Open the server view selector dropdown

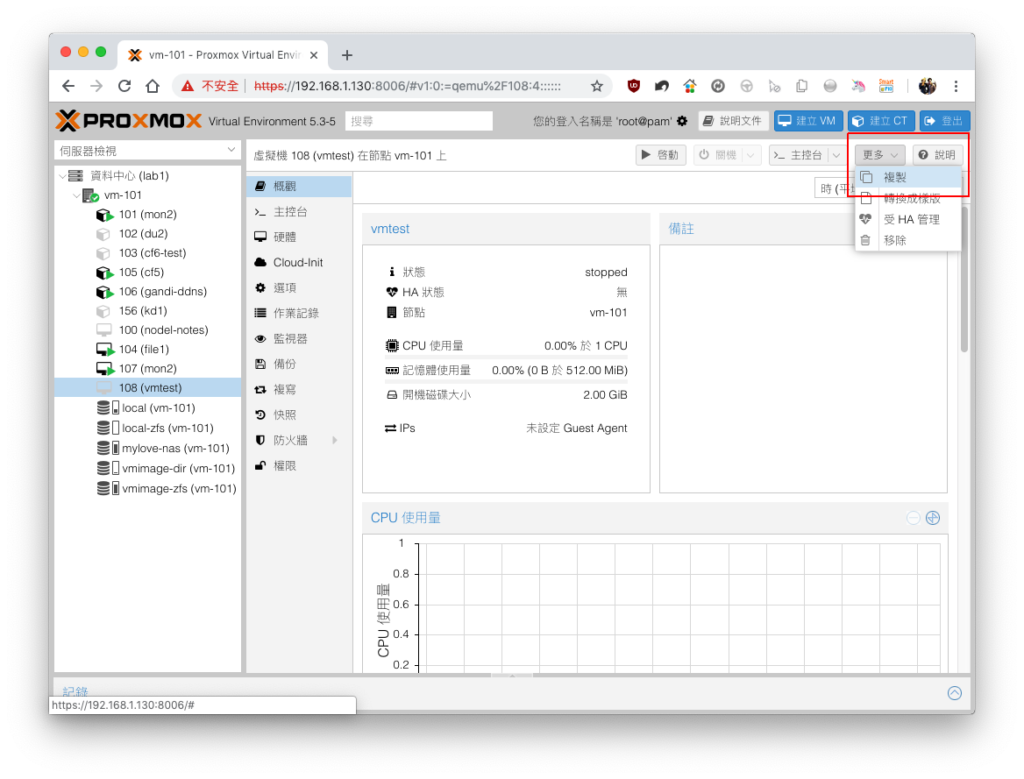click(147, 151)
